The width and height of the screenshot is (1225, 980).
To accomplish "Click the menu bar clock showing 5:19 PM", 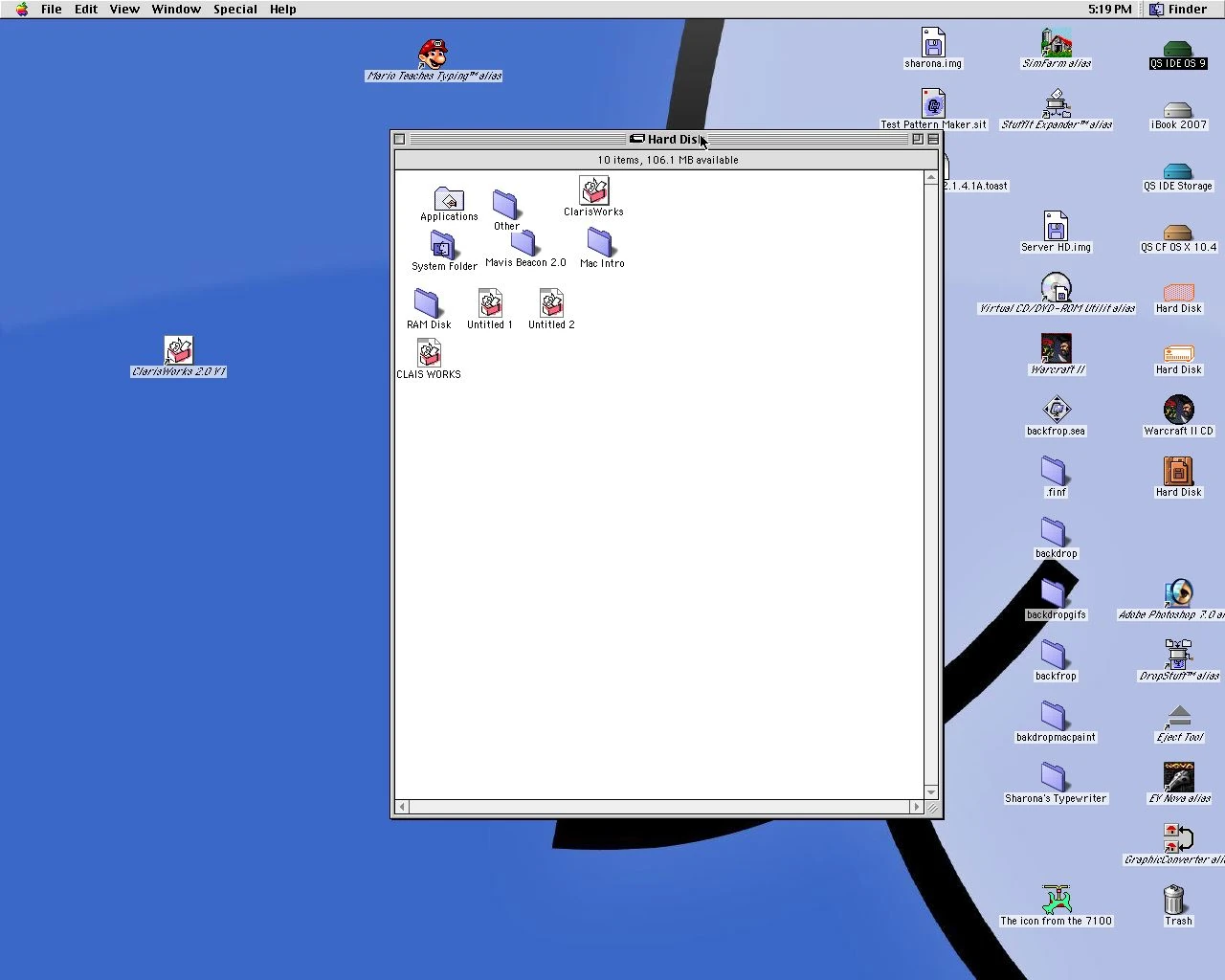I will (1109, 10).
